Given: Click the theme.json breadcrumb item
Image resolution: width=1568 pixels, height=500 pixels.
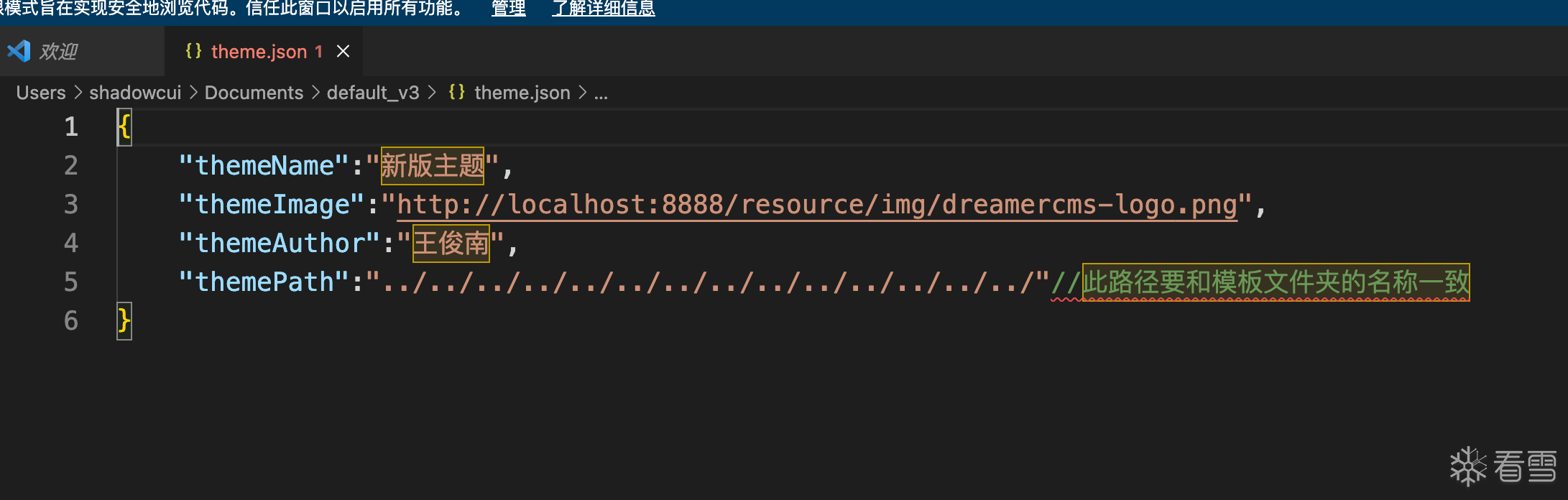Looking at the screenshot, I should 522,93.
